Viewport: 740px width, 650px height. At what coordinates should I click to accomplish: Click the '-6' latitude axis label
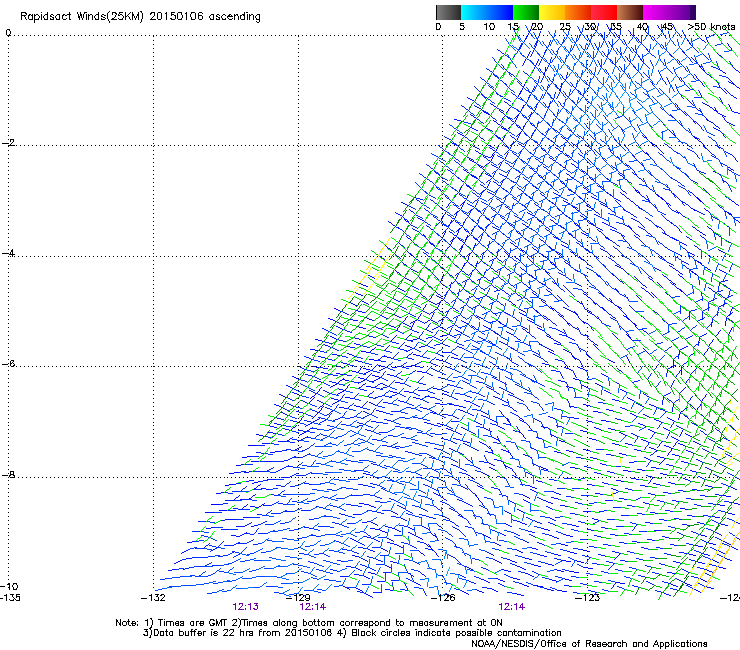(x=9, y=363)
